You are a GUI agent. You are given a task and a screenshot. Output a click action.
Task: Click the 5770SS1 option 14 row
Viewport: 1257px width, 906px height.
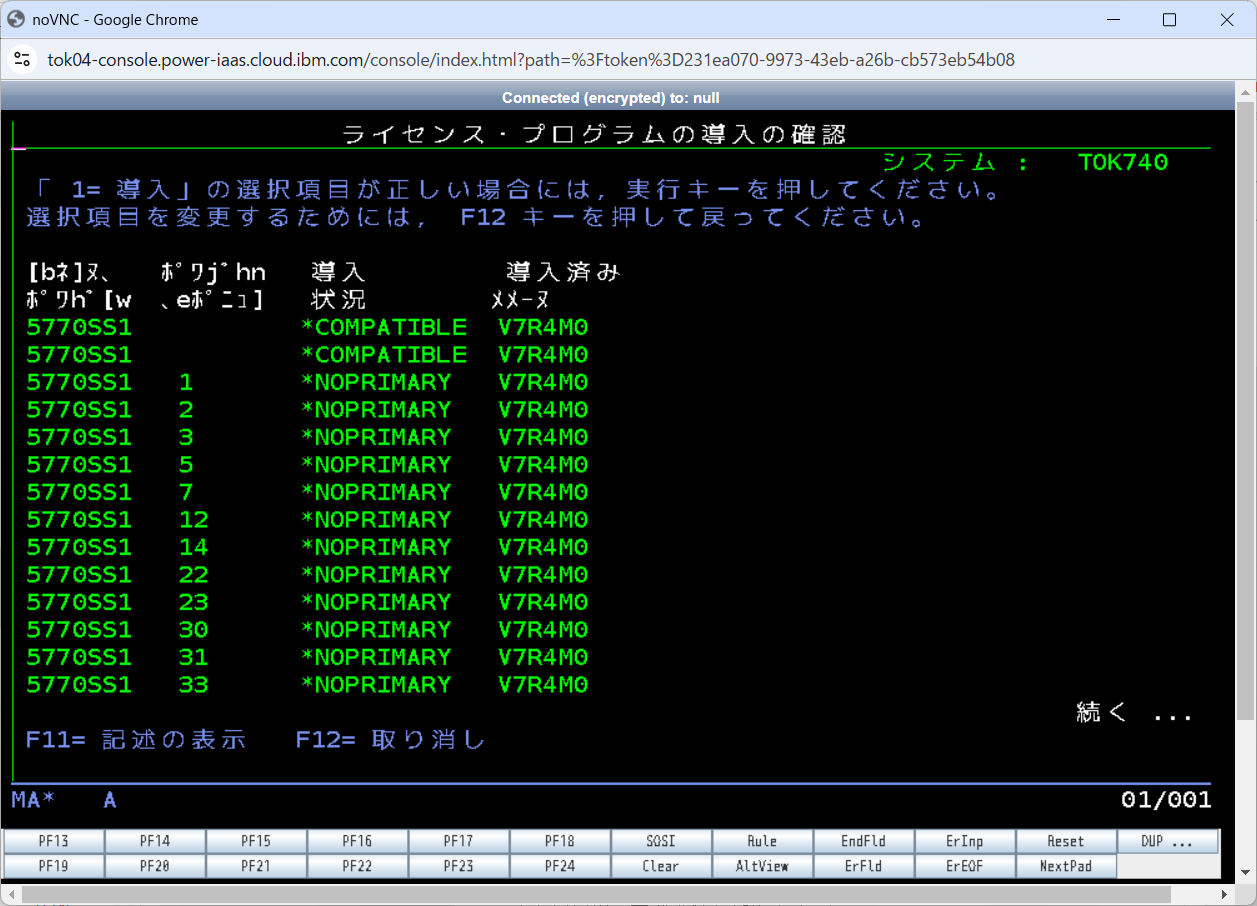pyautogui.click(x=307, y=548)
